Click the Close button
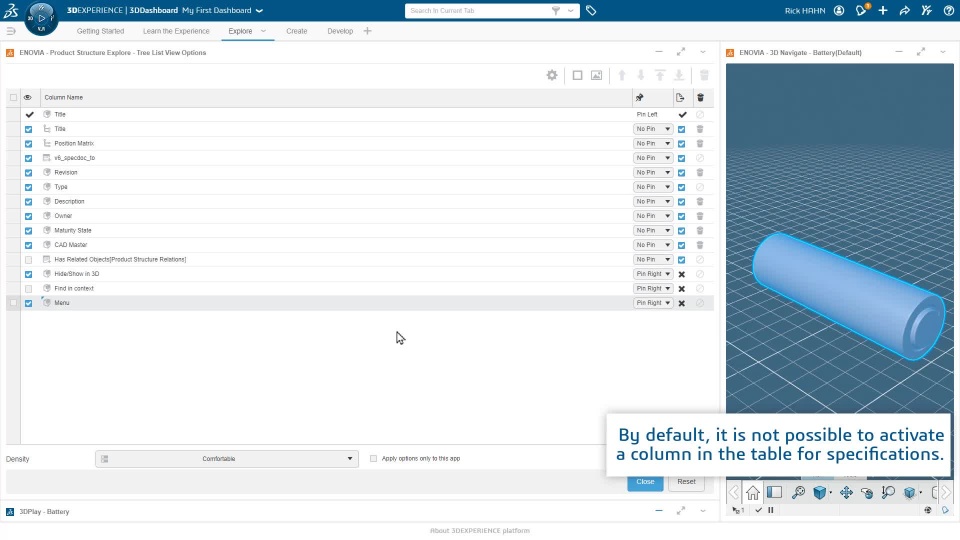The width and height of the screenshot is (960, 540). pyautogui.click(x=645, y=482)
